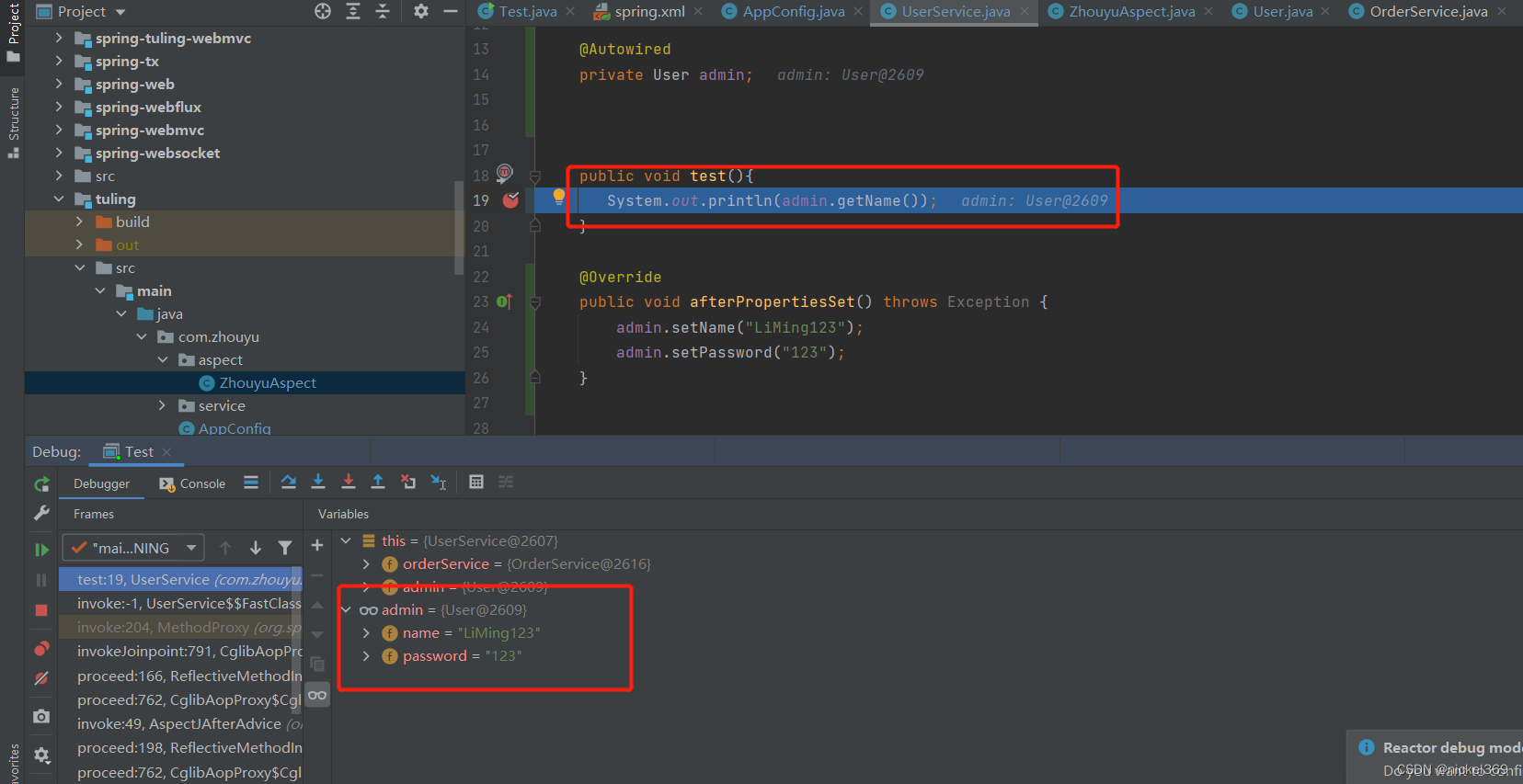
Task: Click the override gutter icon on line 23
Action: (x=504, y=301)
